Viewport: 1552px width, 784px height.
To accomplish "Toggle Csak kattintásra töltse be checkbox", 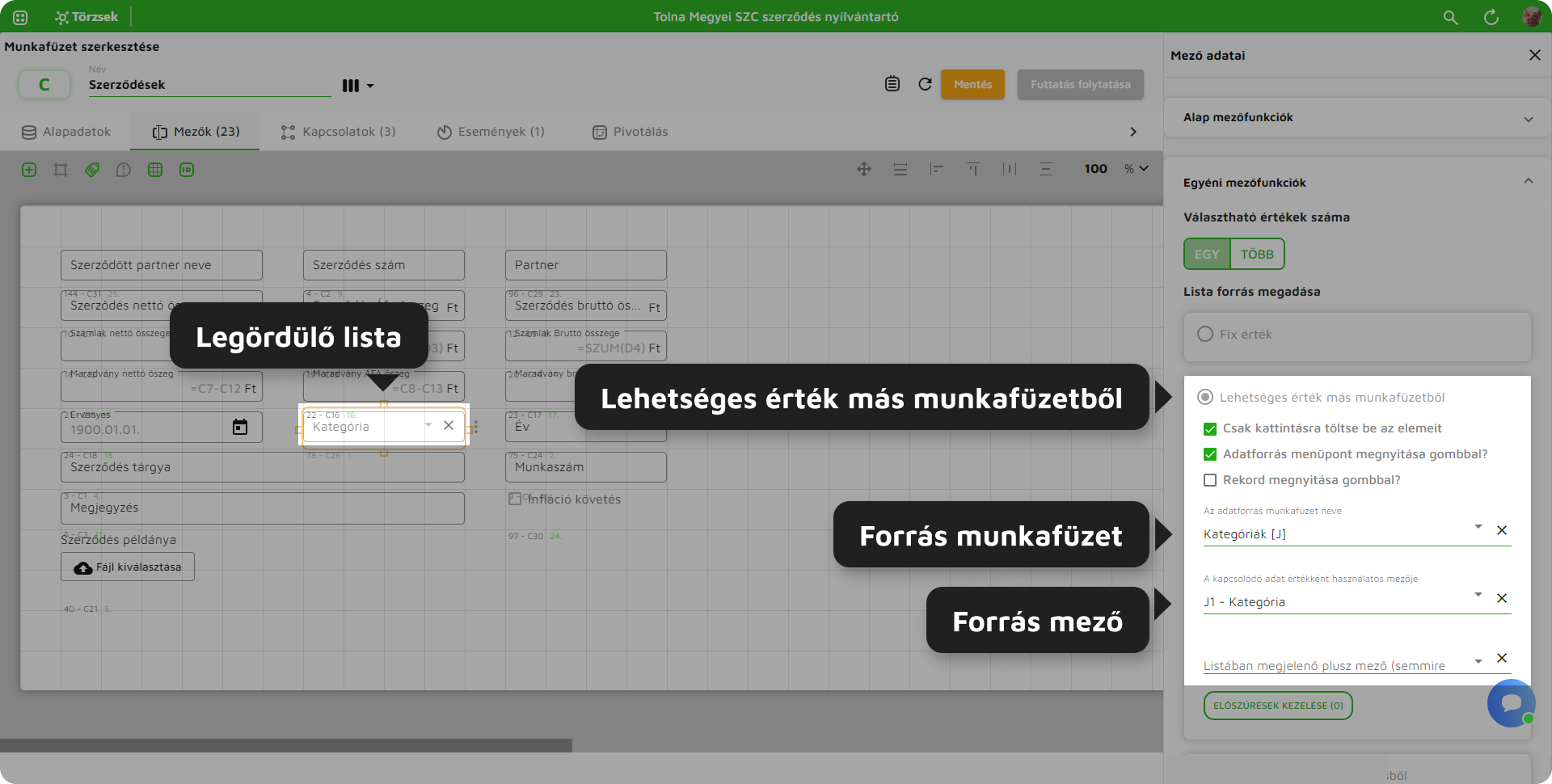I will pyautogui.click(x=1210, y=428).
